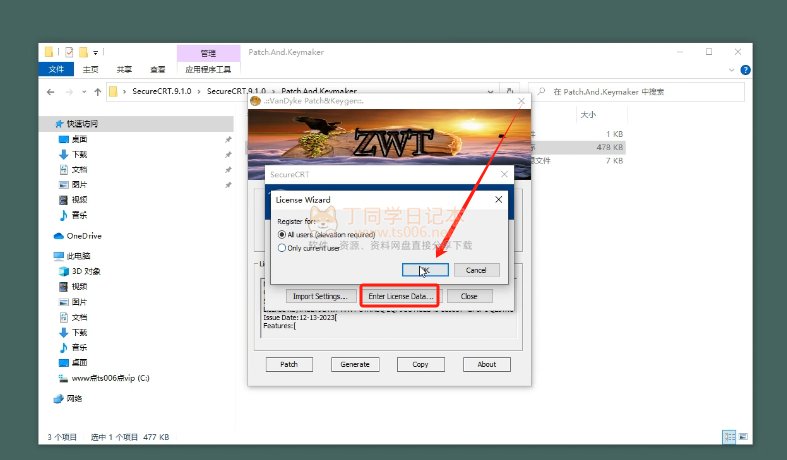Click the pin icon beside 图片
787x460 pixels.
(228, 184)
